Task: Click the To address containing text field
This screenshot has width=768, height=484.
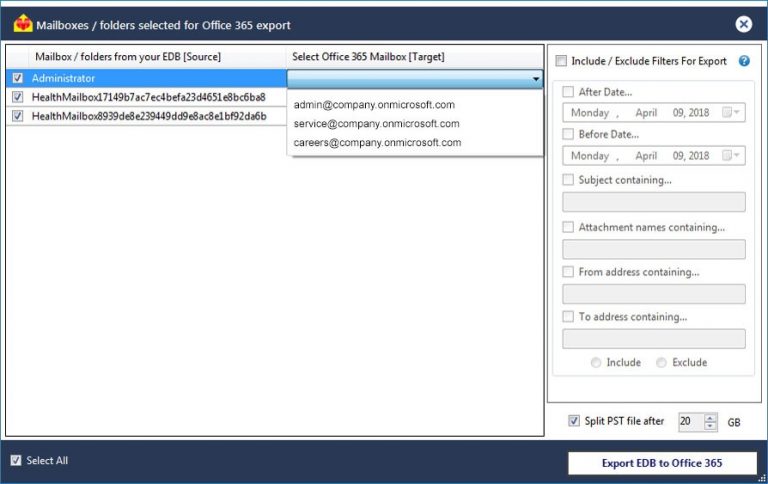Action: 654,339
